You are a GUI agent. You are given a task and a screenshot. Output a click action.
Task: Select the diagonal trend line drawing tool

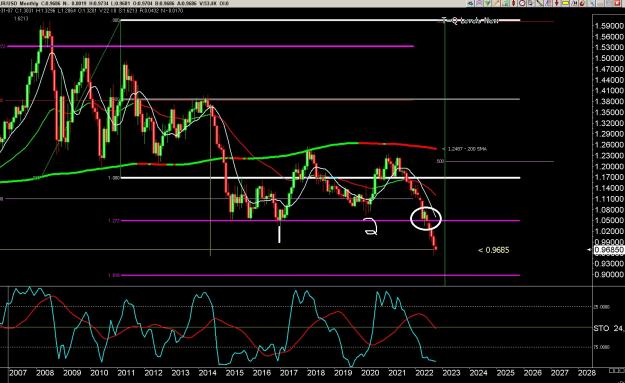[539, 3]
